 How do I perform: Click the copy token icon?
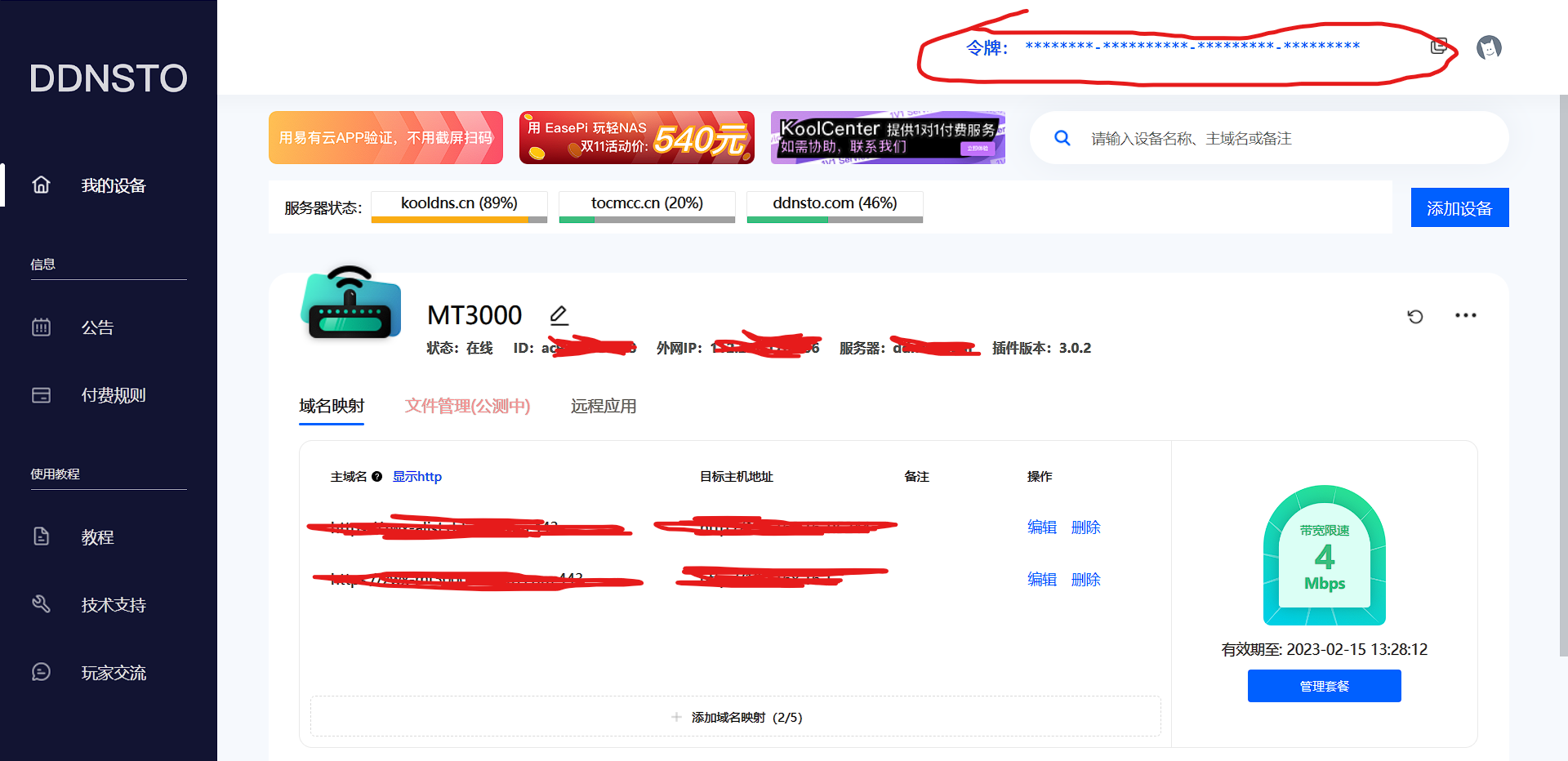click(1438, 47)
